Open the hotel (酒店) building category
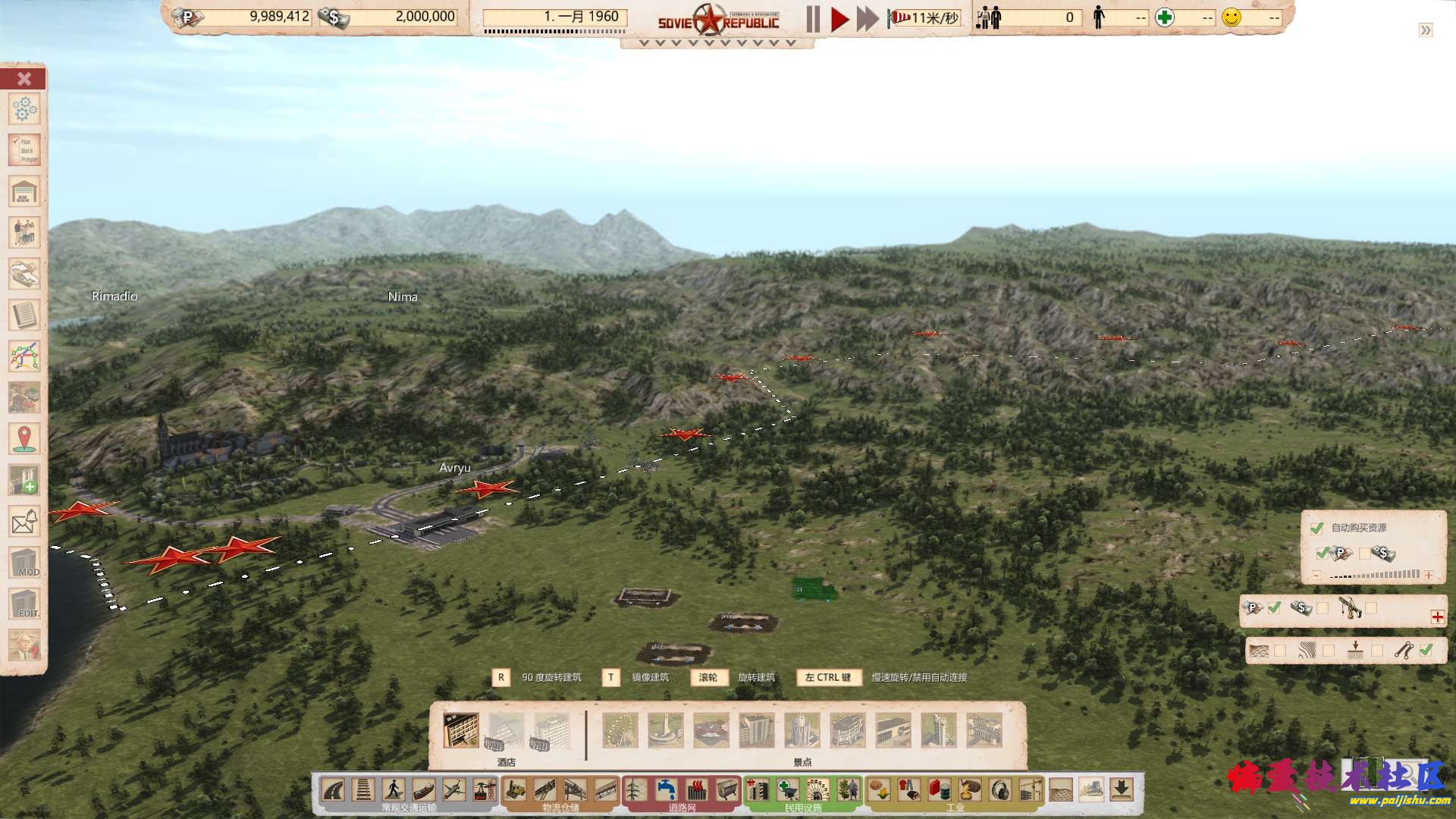The image size is (1456, 819). tap(461, 730)
